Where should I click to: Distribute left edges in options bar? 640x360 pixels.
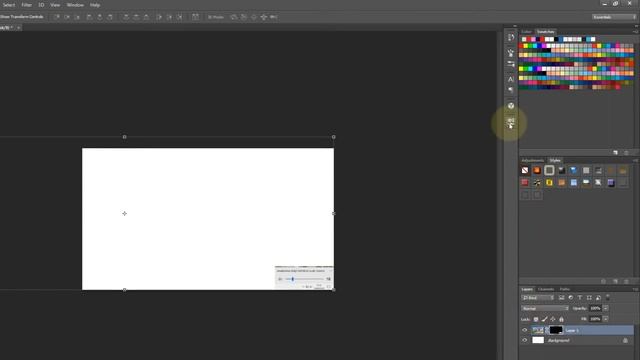click(x=159, y=17)
